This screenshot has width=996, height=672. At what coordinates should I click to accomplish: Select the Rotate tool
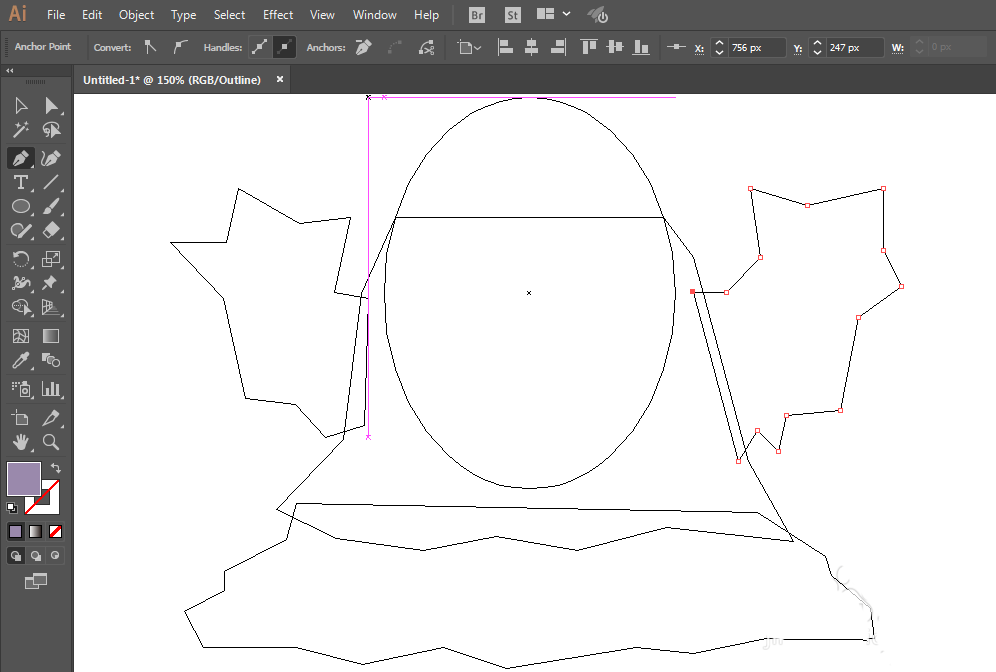pyautogui.click(x=20, y=259)
